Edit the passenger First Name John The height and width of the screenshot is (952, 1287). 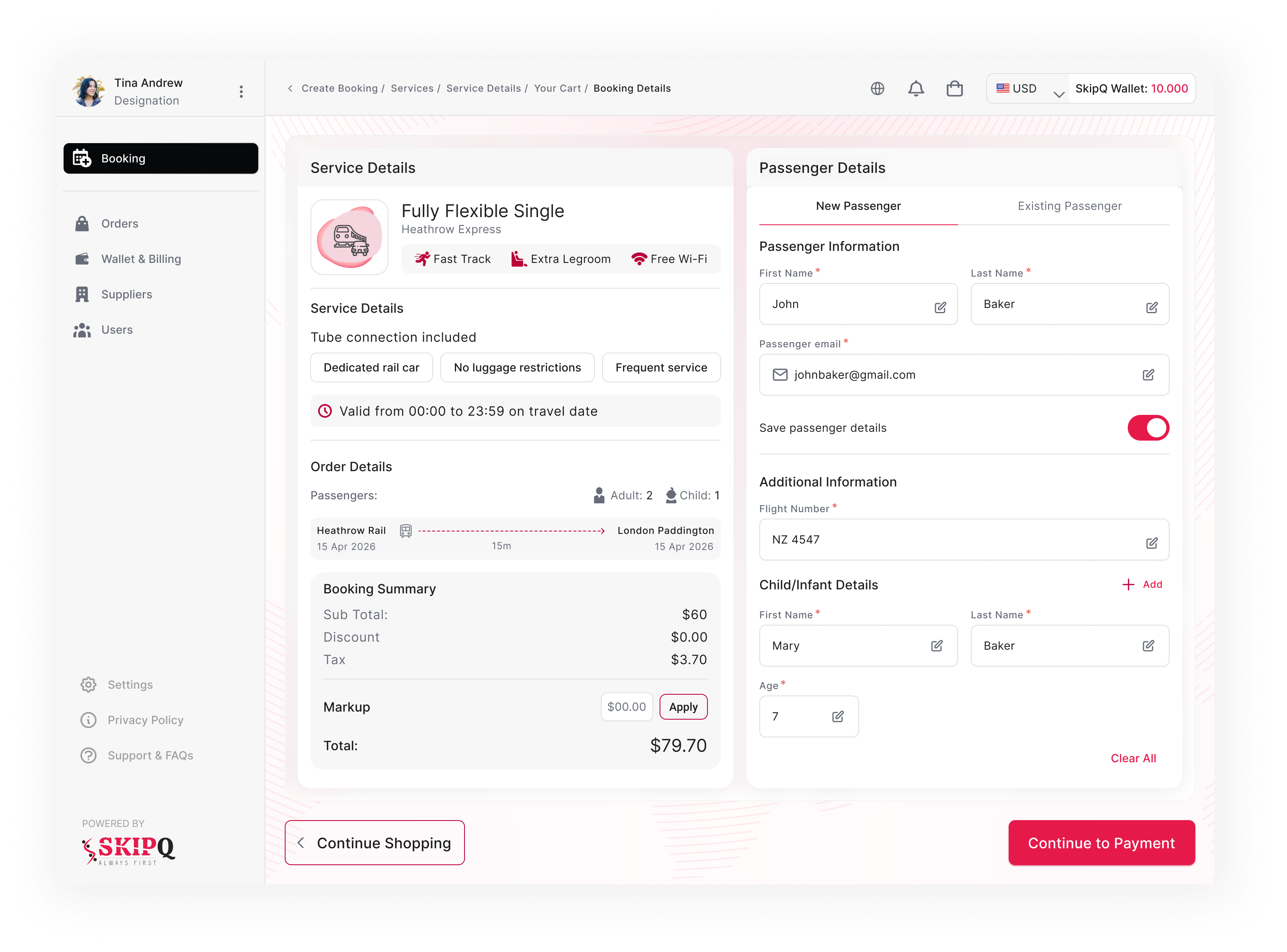pos(940,307)
